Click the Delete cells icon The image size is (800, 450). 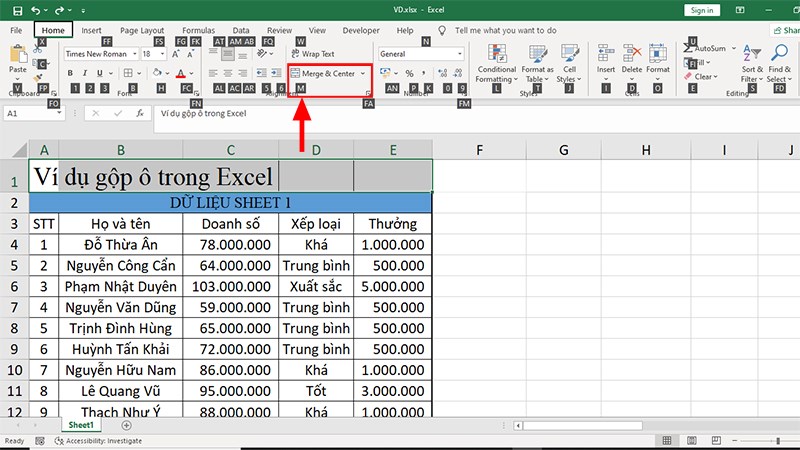[x=632, y=53]
